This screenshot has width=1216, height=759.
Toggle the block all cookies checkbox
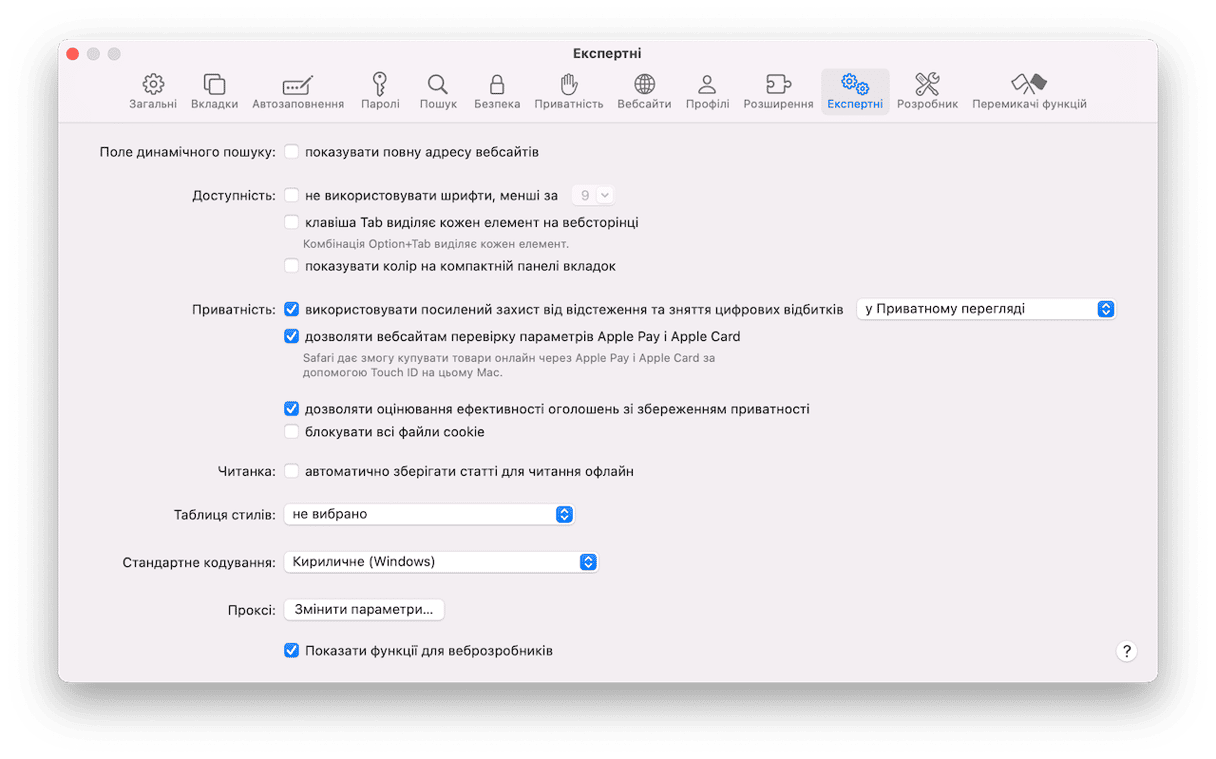pyautogui.click(x=292, y=432)
